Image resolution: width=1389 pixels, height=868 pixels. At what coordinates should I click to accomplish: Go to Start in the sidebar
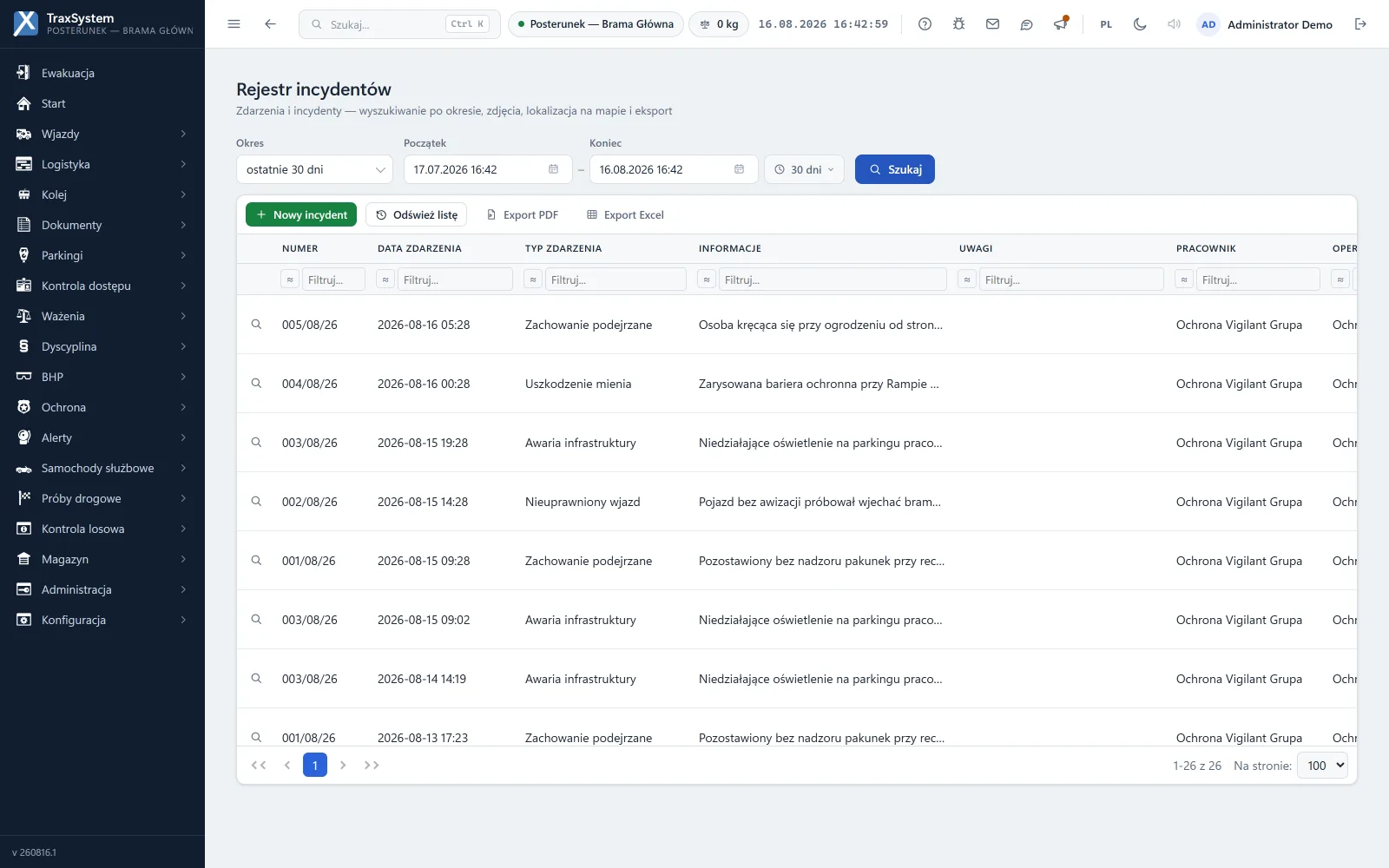click(x=102, y=103)
